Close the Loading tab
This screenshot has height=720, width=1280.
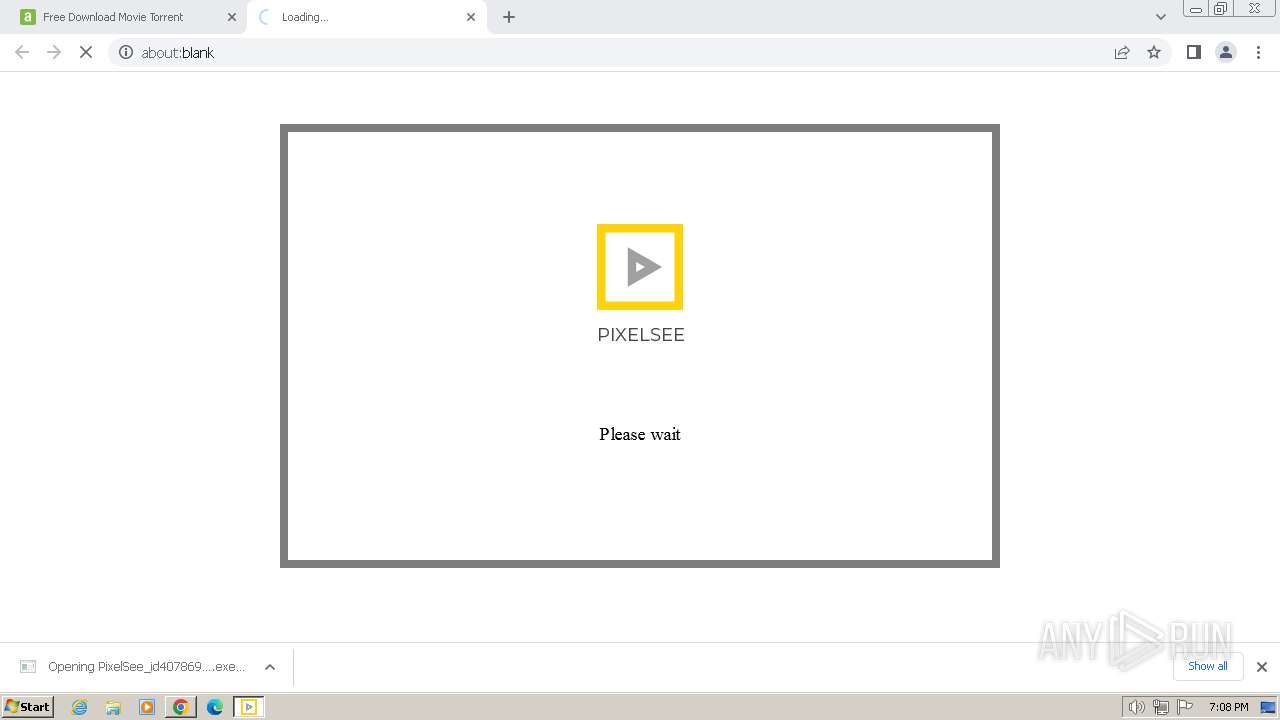tap(471, 17)
